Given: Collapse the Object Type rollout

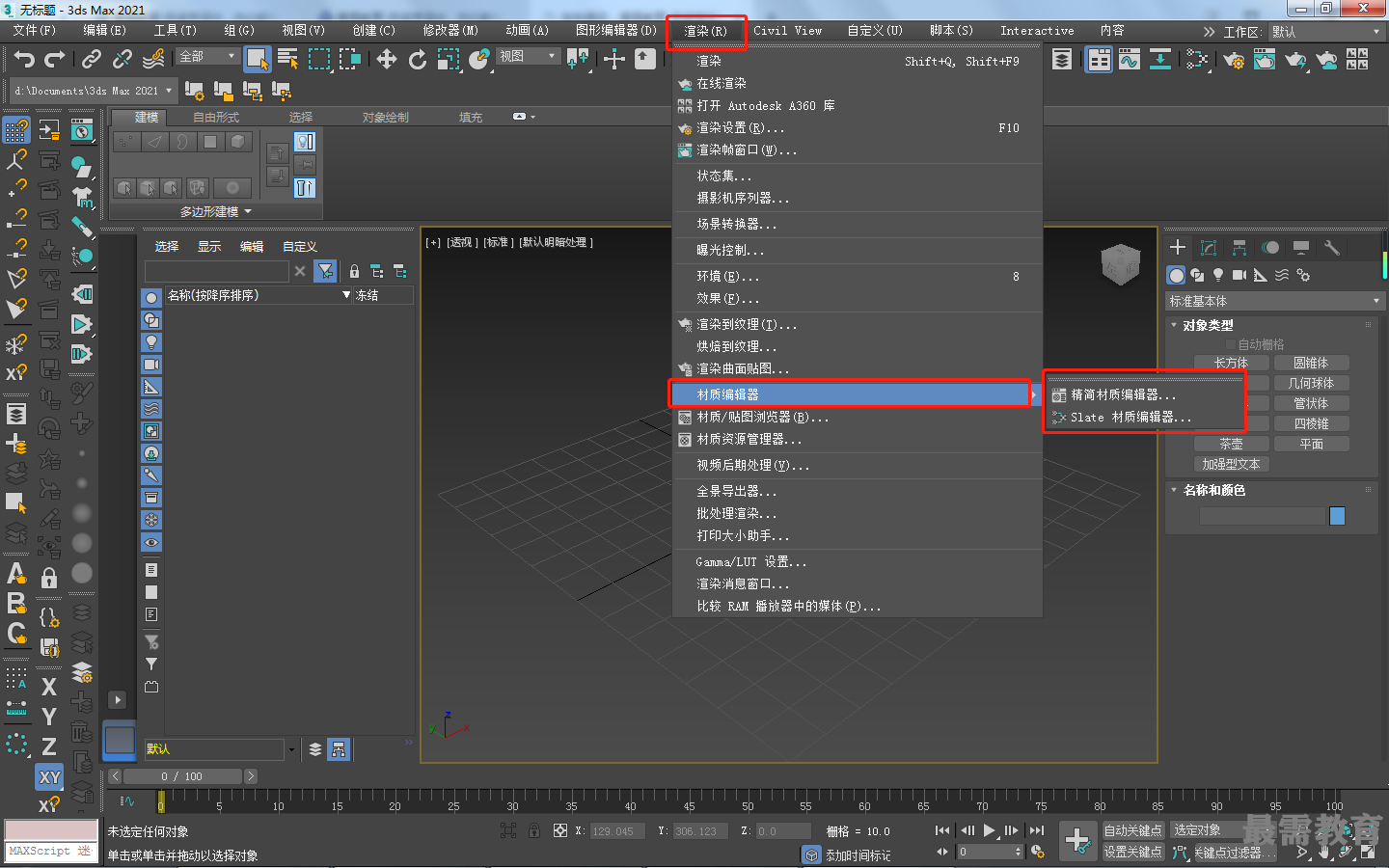Looking at the screenshot, I should (1174, 326).
